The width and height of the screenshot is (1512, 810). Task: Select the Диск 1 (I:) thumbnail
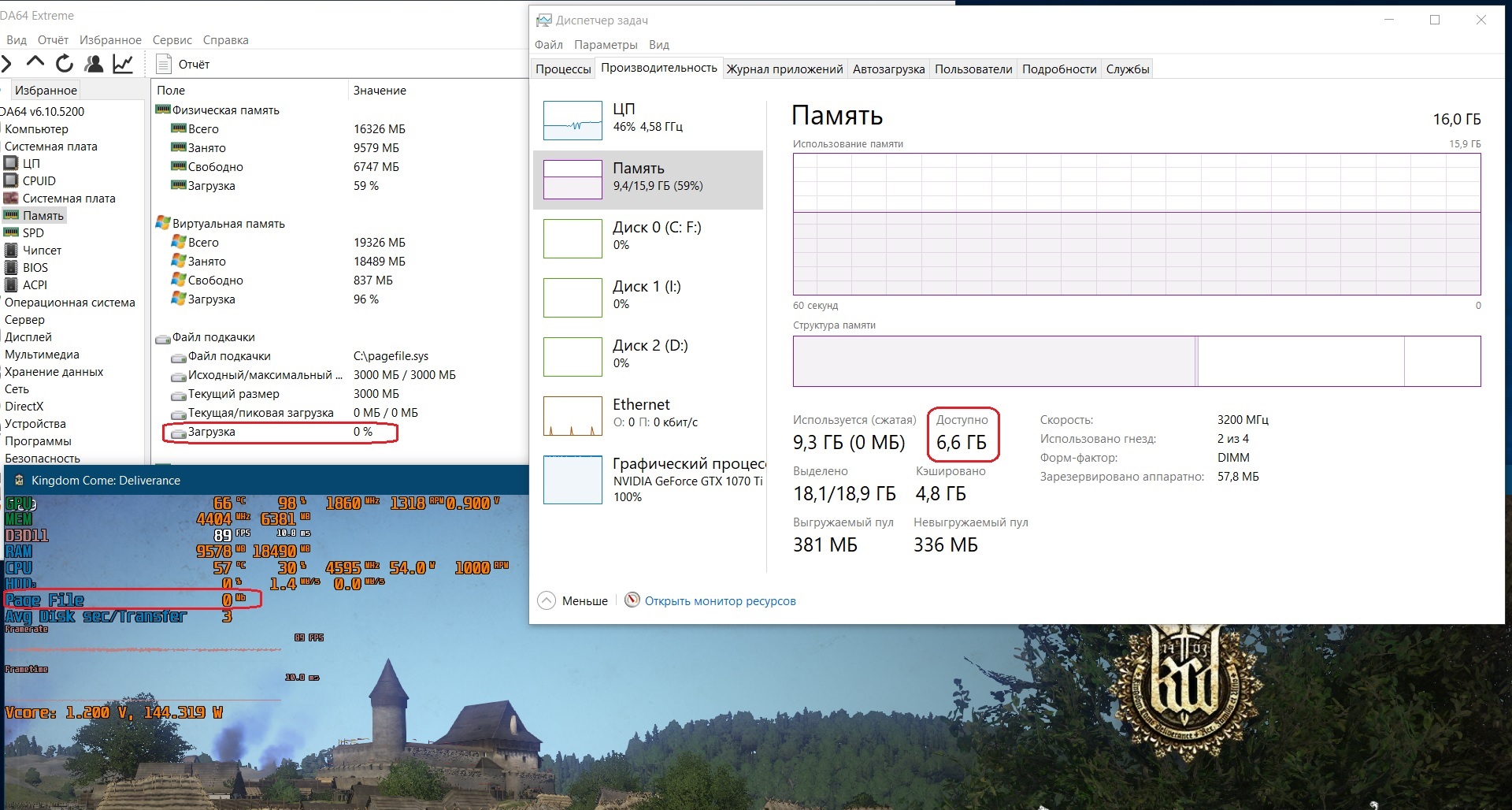click(x=573, y=298)
